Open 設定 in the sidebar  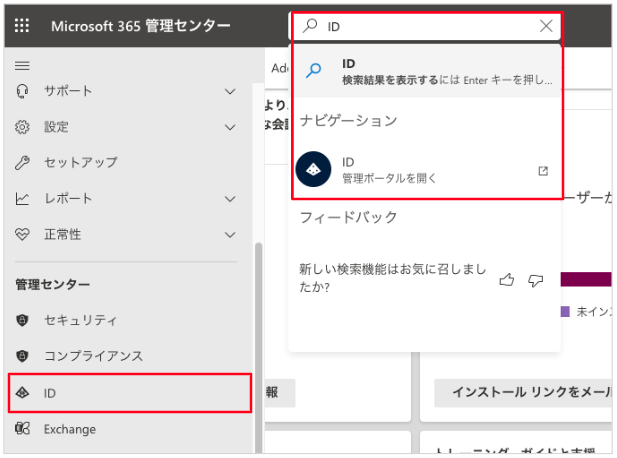click(x=126, y=127)
